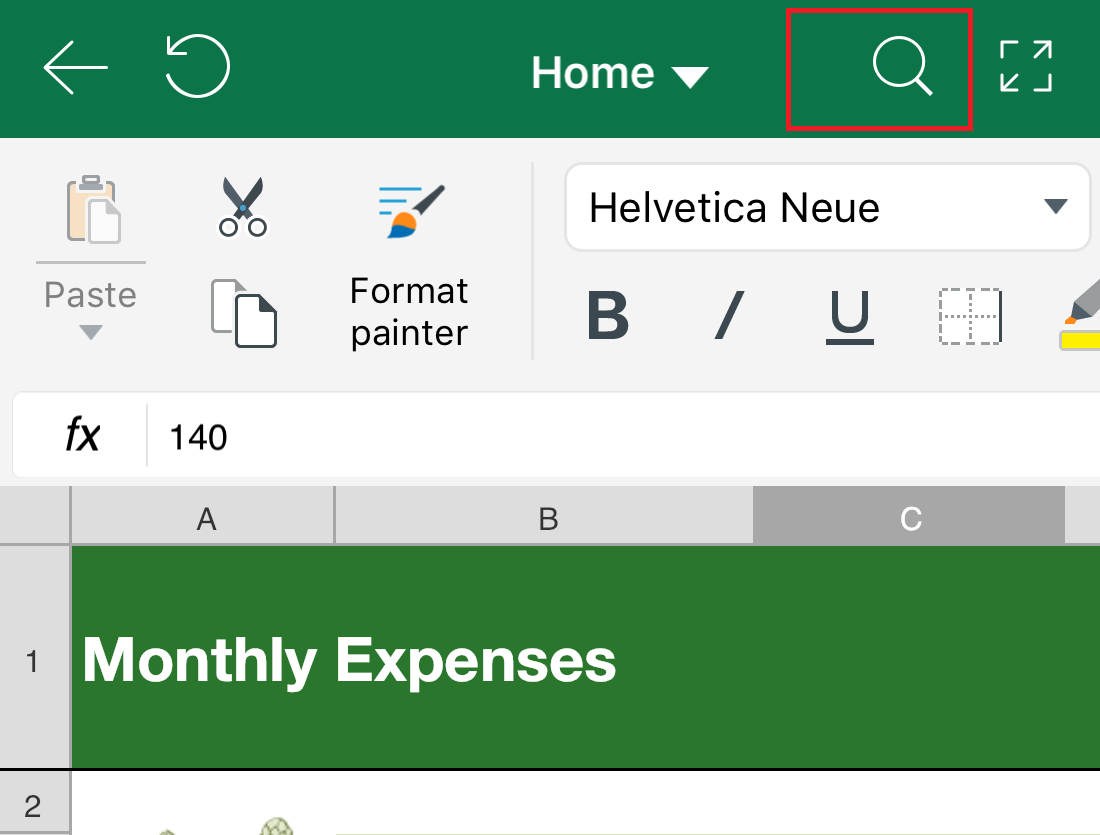Select row 1 header

point(35,657)
